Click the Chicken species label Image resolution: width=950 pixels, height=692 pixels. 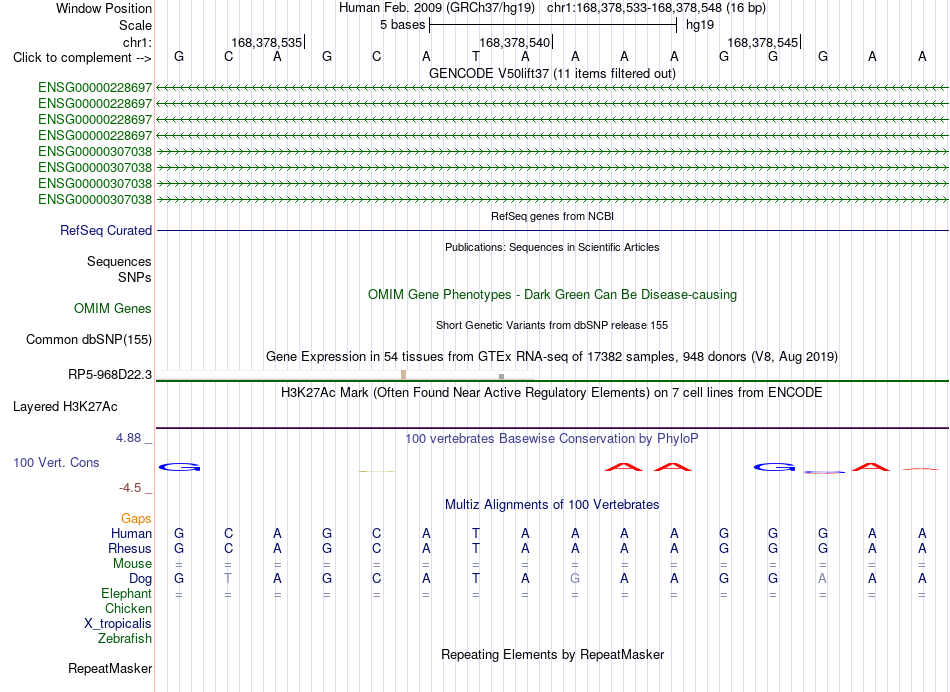pos(128,608)
